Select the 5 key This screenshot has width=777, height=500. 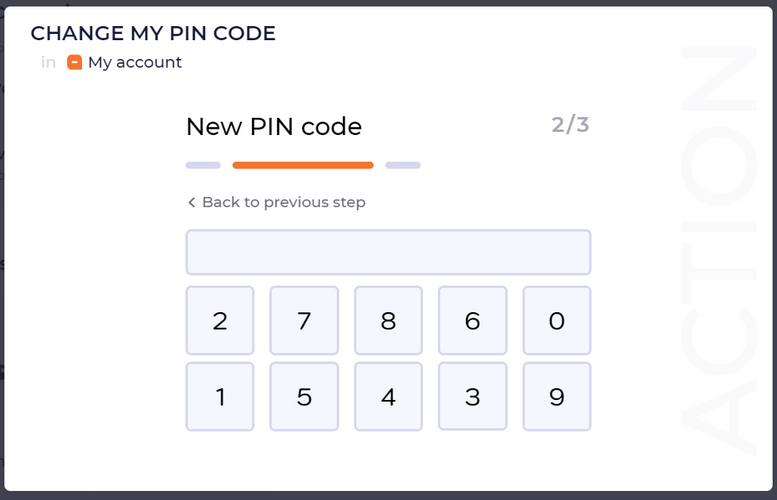point(304,397)
